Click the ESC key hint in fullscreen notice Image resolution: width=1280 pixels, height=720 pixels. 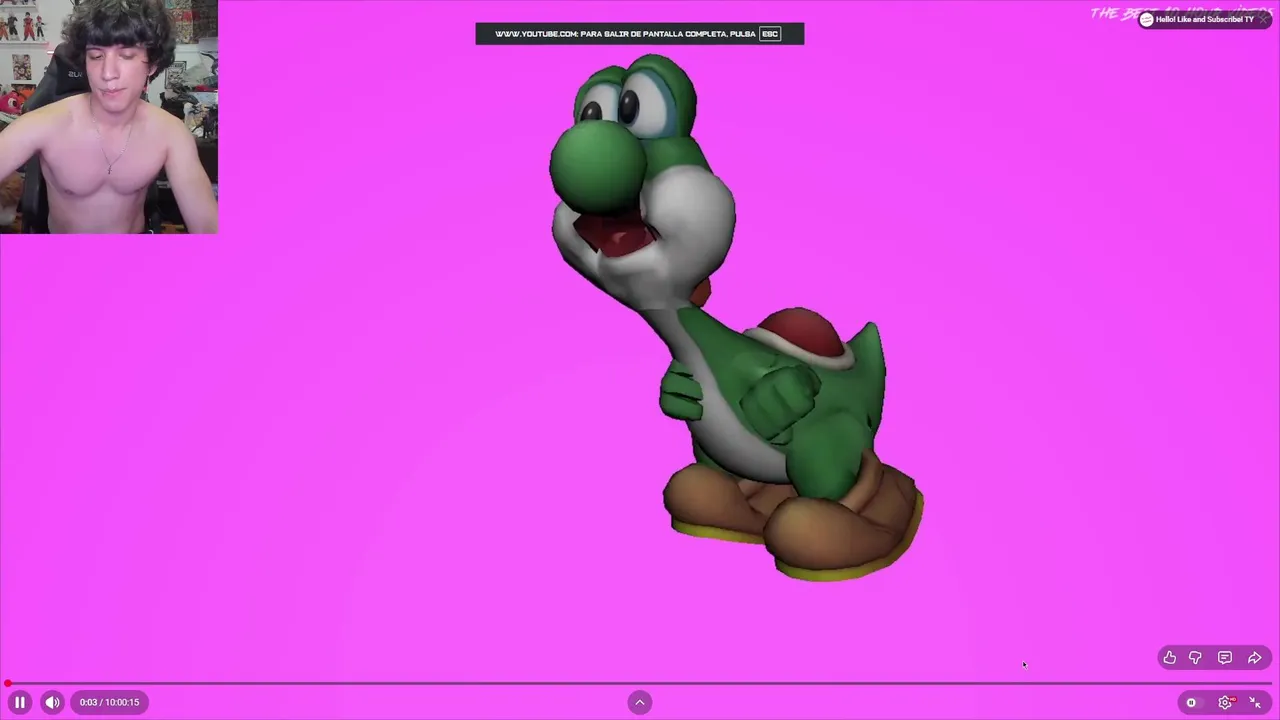coord(770,34)
